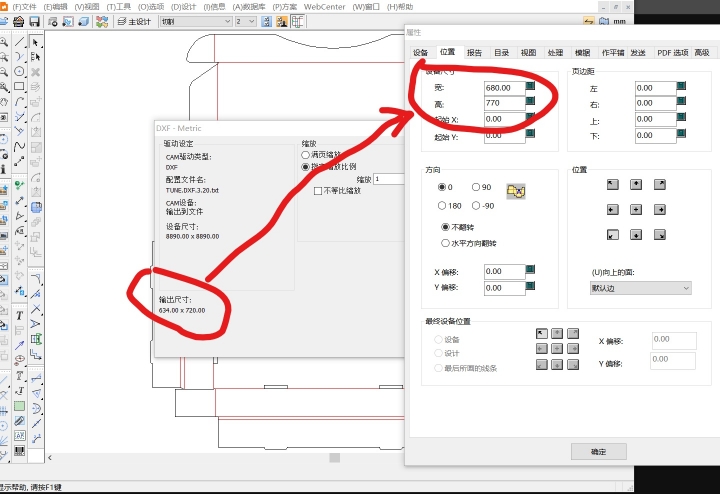Viewport: 720px width, 494px height.
Task: Click the folder icon beside orientation options
Action: pos(516,190)
